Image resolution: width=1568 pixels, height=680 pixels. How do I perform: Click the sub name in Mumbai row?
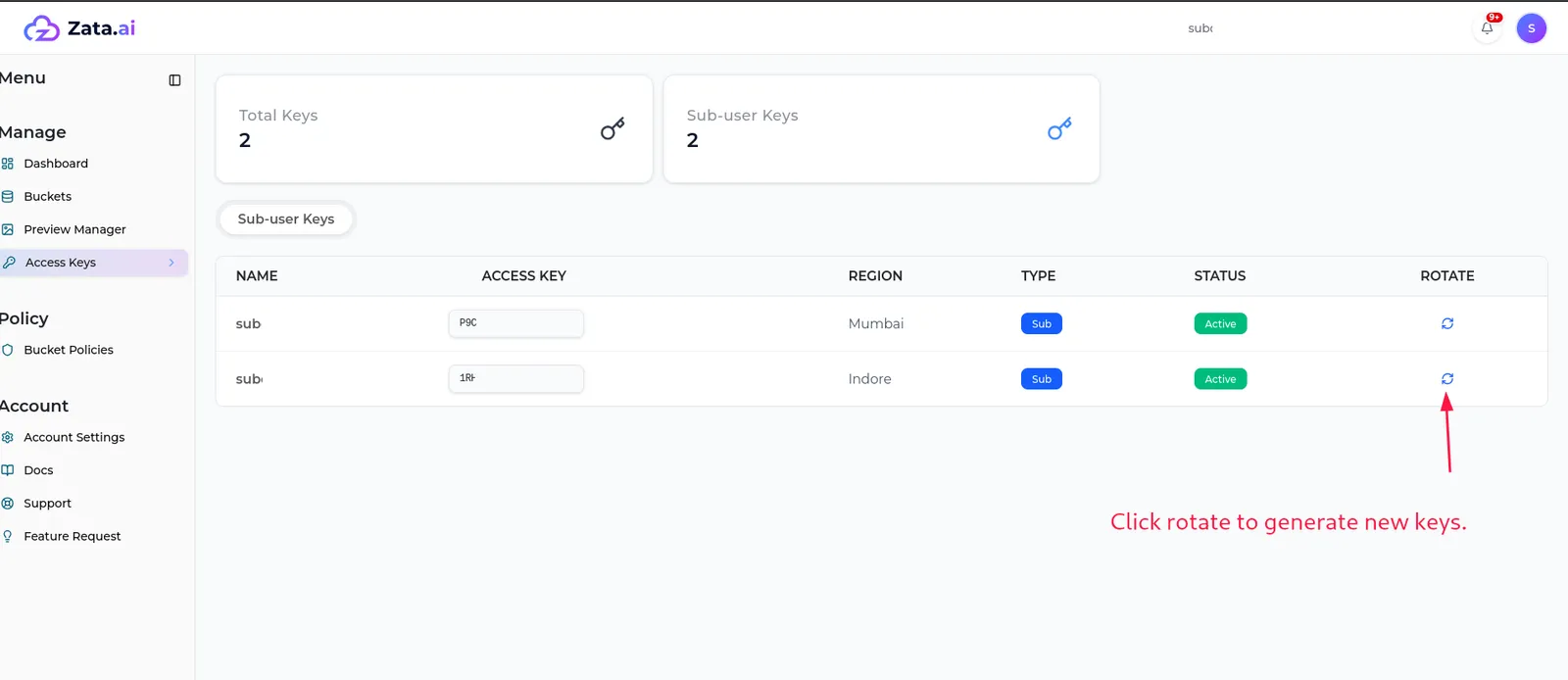pyautogui.click(x=248, y=323)
